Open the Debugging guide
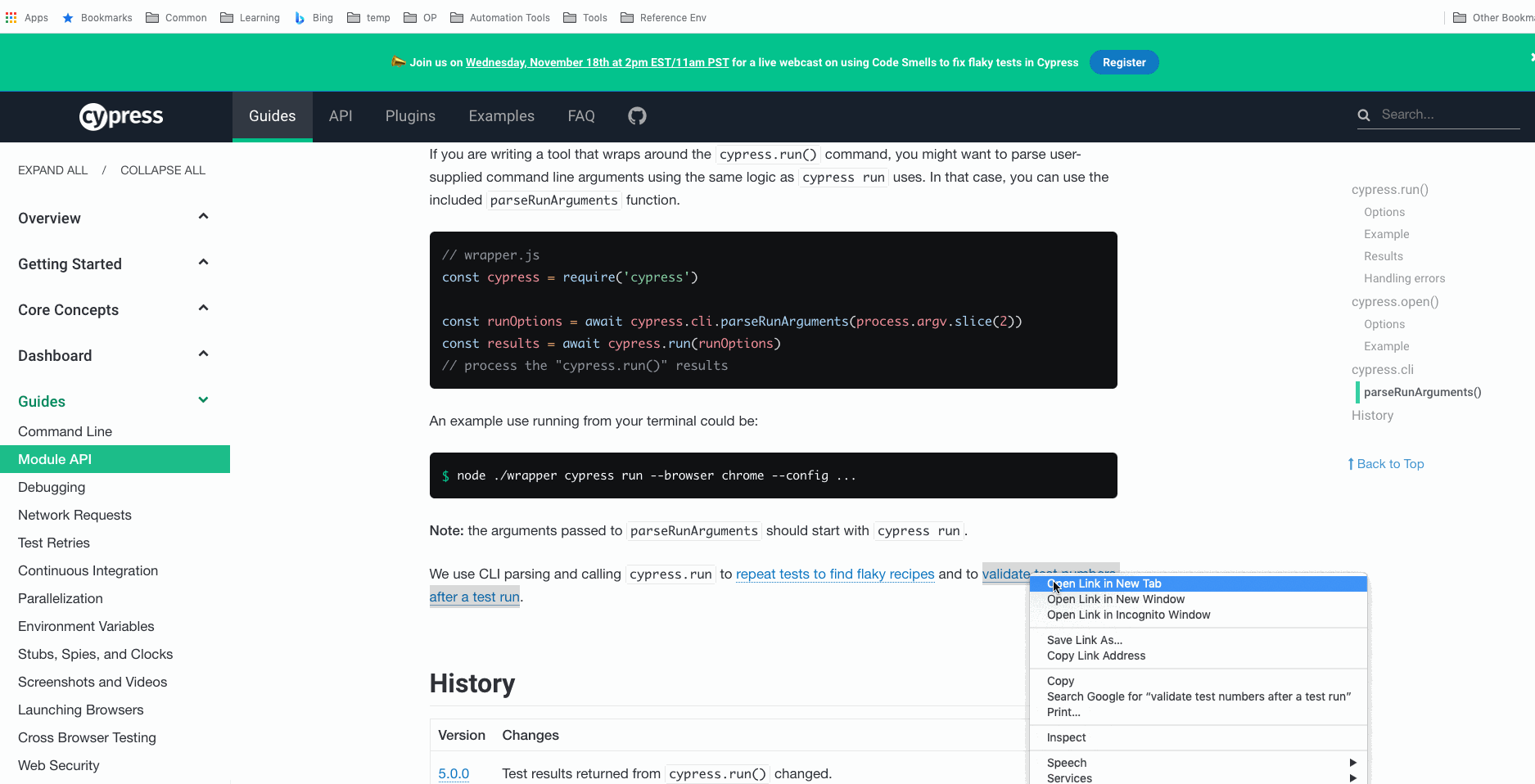The height and width of the screenshot is (784, 1535). (x=52, y=487)
